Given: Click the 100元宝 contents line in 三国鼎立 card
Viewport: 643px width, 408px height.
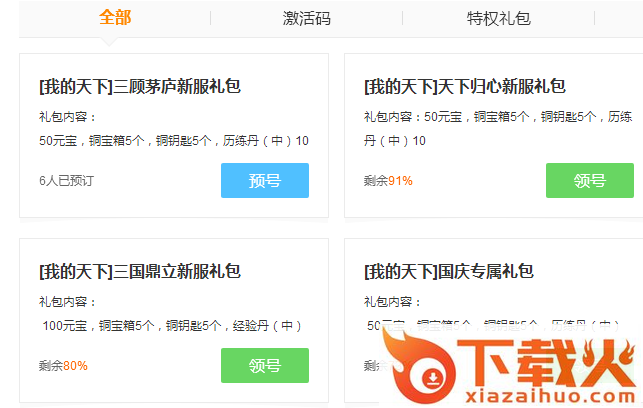Looking at the screenshot, I should click(x=172, y=326).
